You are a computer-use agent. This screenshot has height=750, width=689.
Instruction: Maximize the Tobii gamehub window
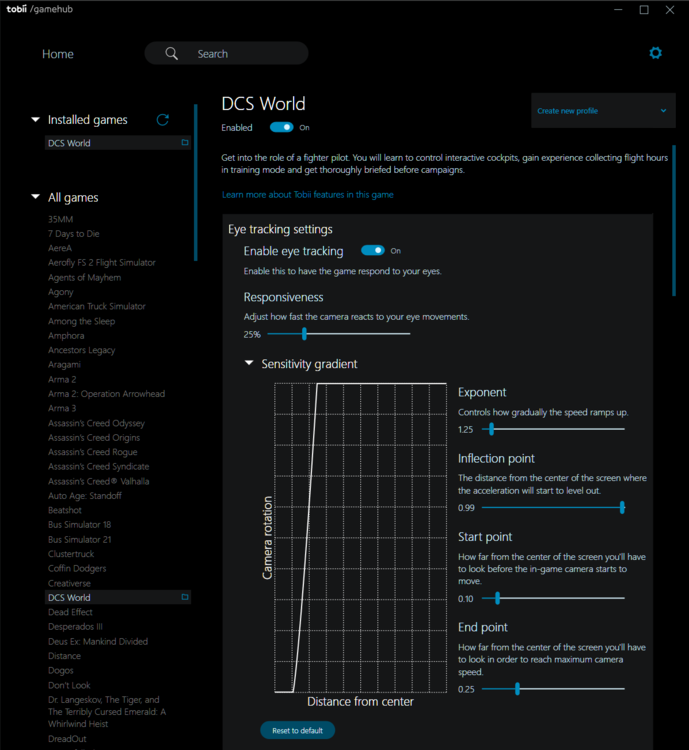(644, 10)
